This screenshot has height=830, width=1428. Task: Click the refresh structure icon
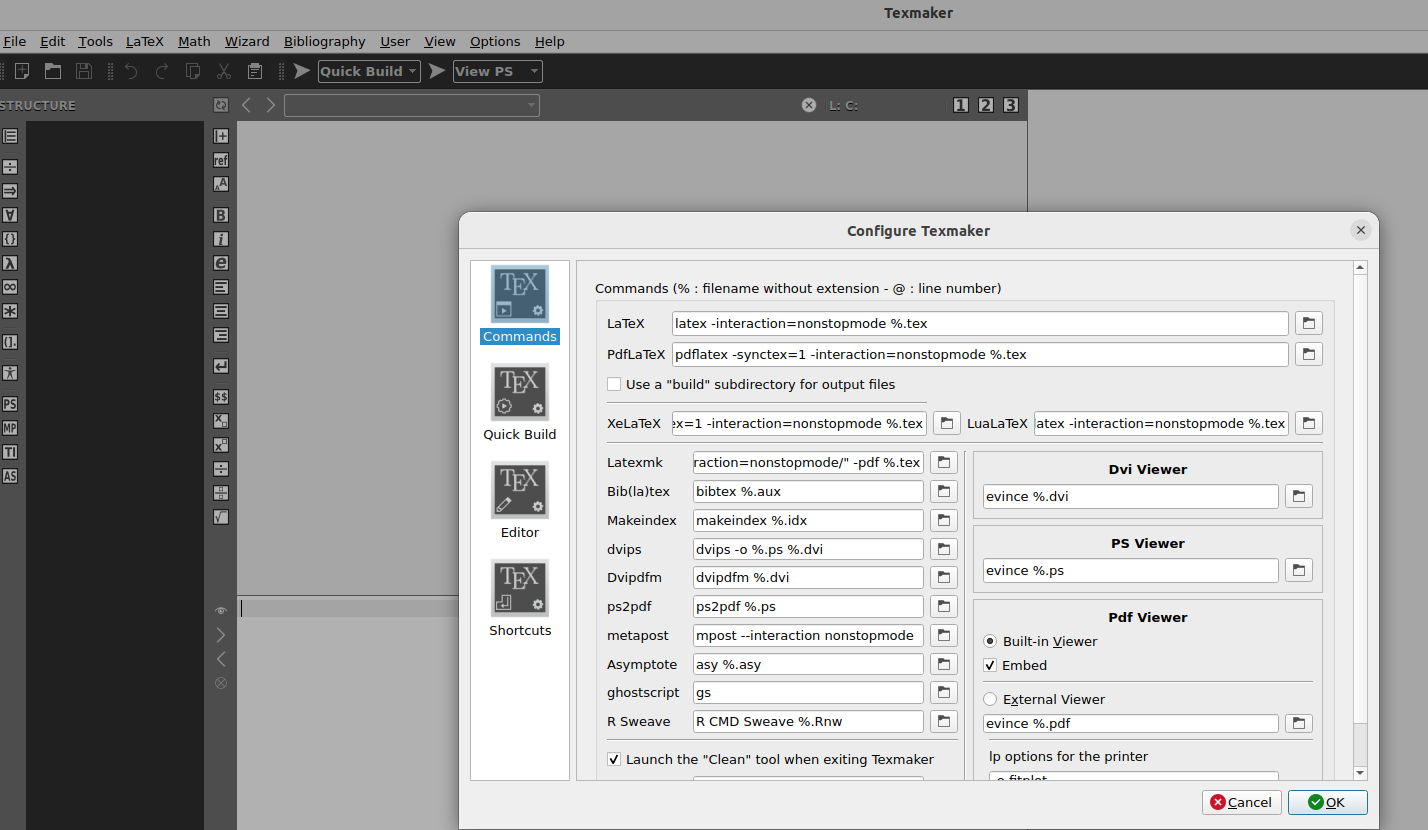[x=221, y=105]
